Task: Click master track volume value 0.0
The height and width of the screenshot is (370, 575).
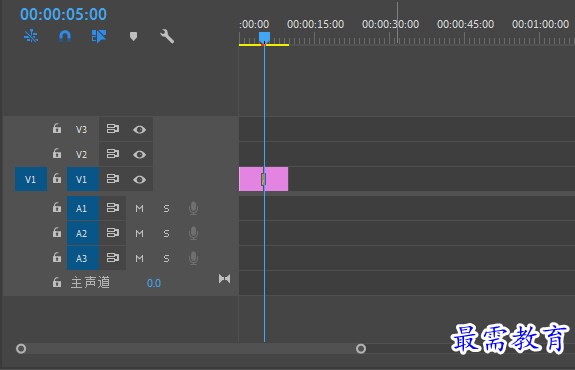Action: [154, 283]
